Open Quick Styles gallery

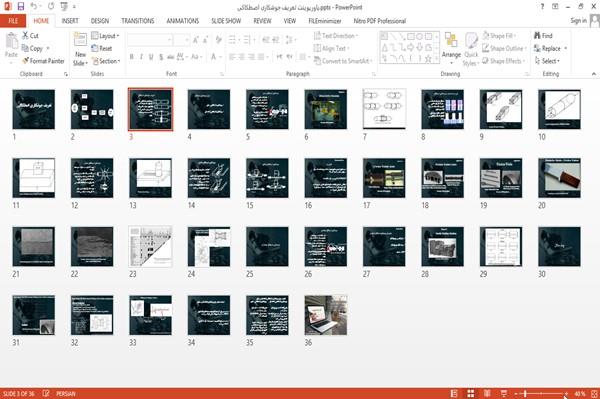(x=471, y=50)
